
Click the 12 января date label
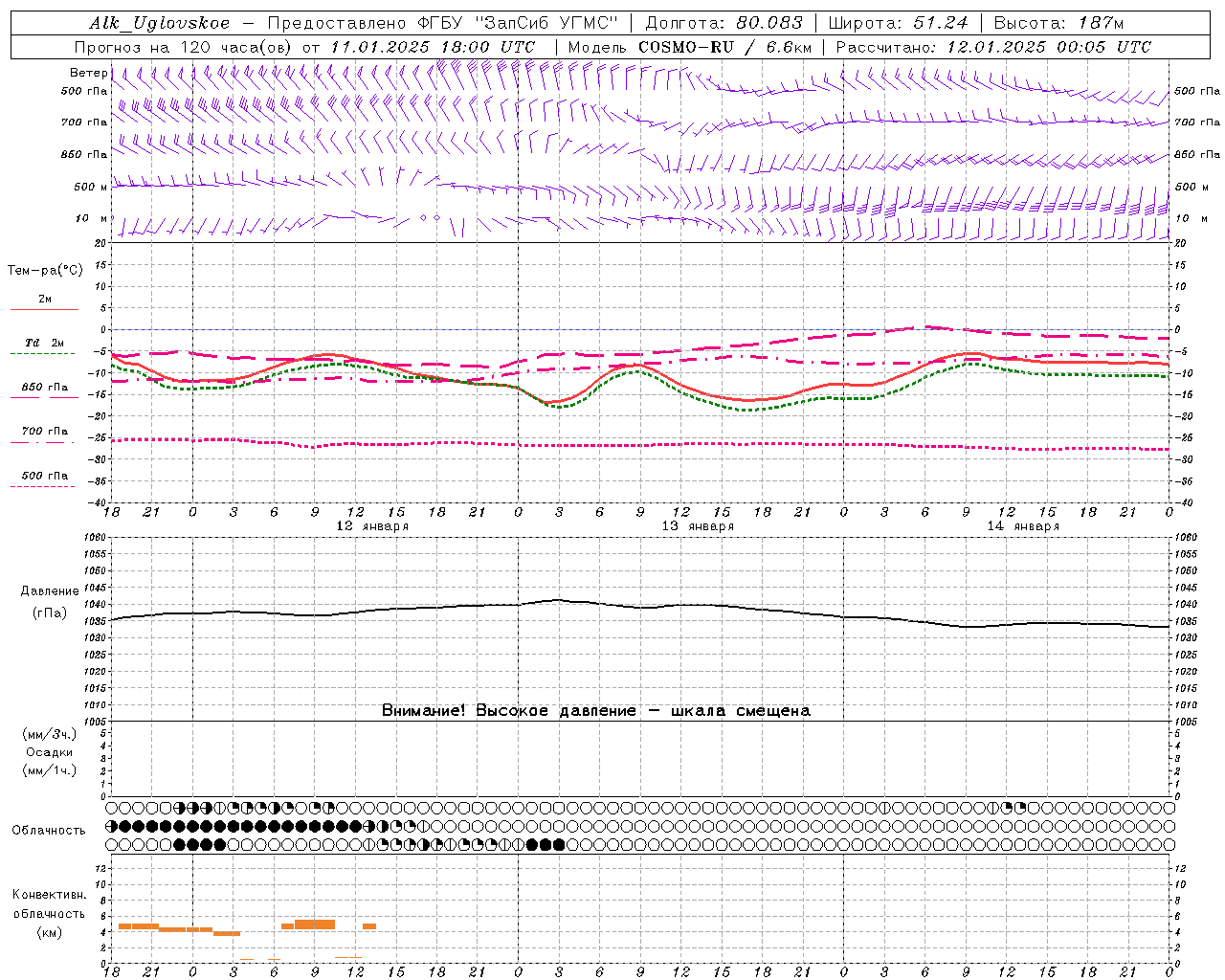[x=372, y=526]
